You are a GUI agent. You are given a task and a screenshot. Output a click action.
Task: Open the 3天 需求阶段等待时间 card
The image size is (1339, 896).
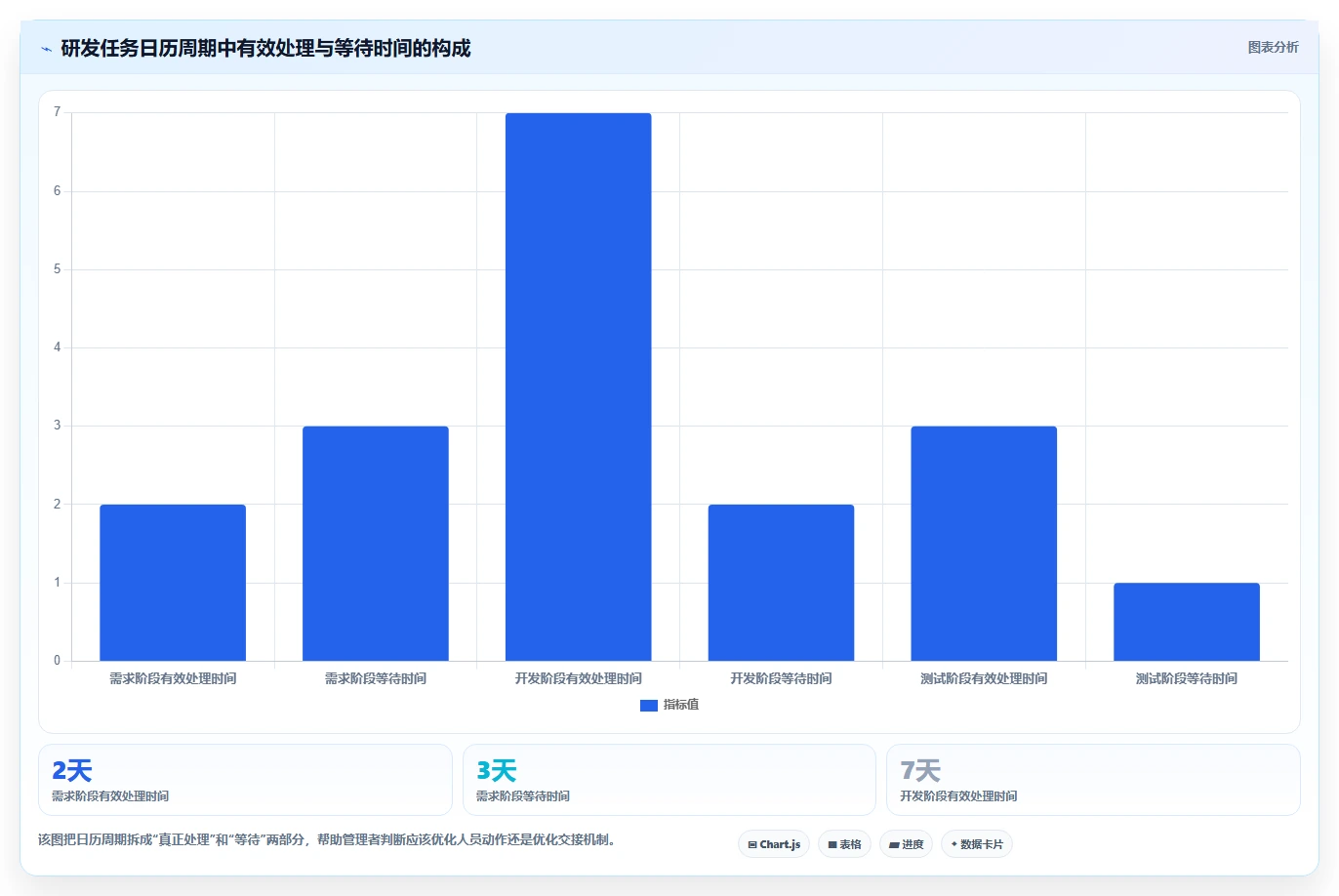point(669,780)
